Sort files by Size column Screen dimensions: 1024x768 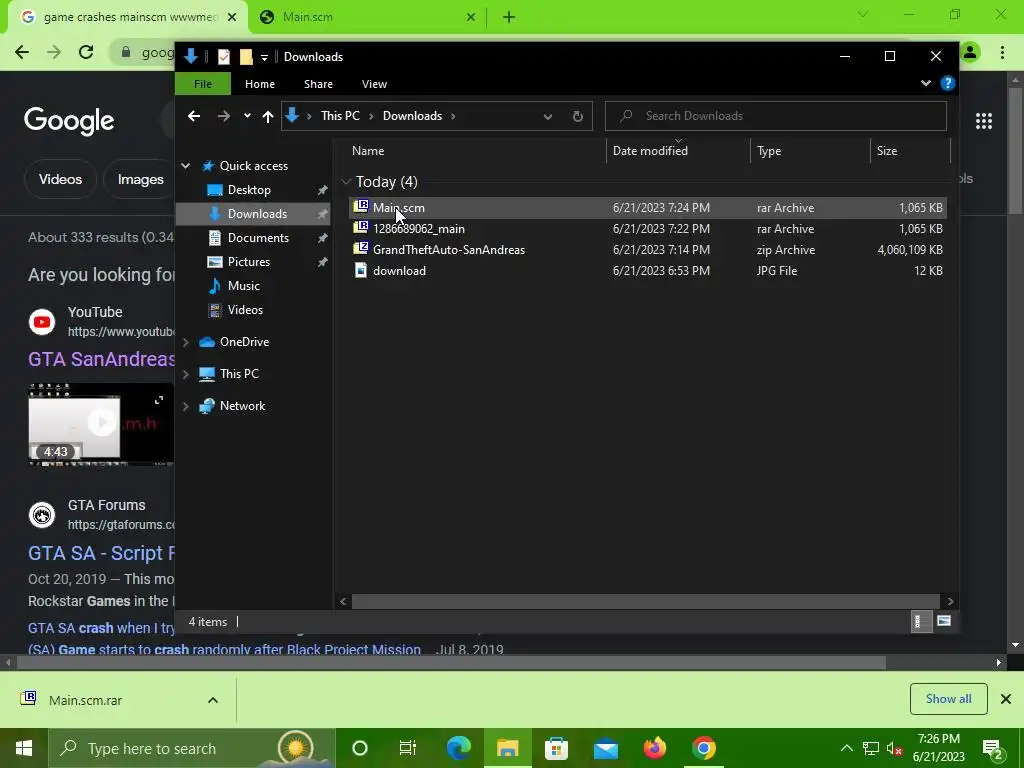(886, 151)
